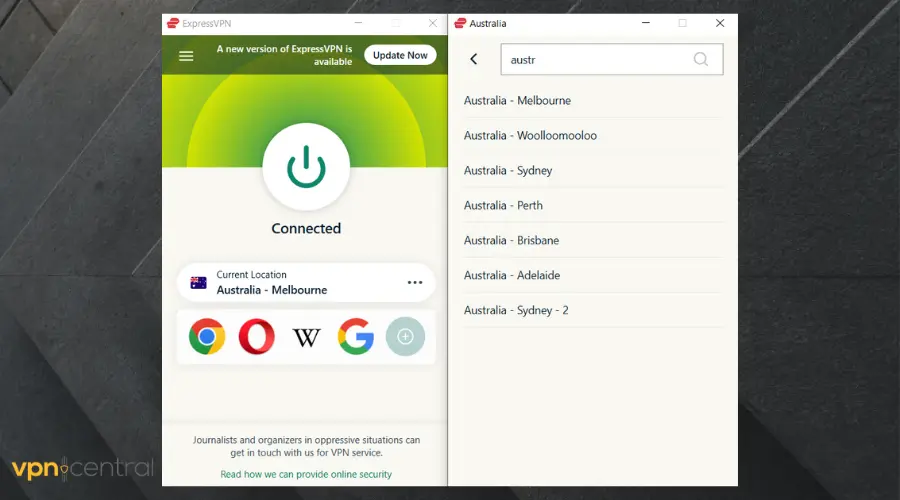Click the ExpressVPN logo in title bar
Image resolution: width=900 pixels, height=500 pixels.
coord(173,23)
